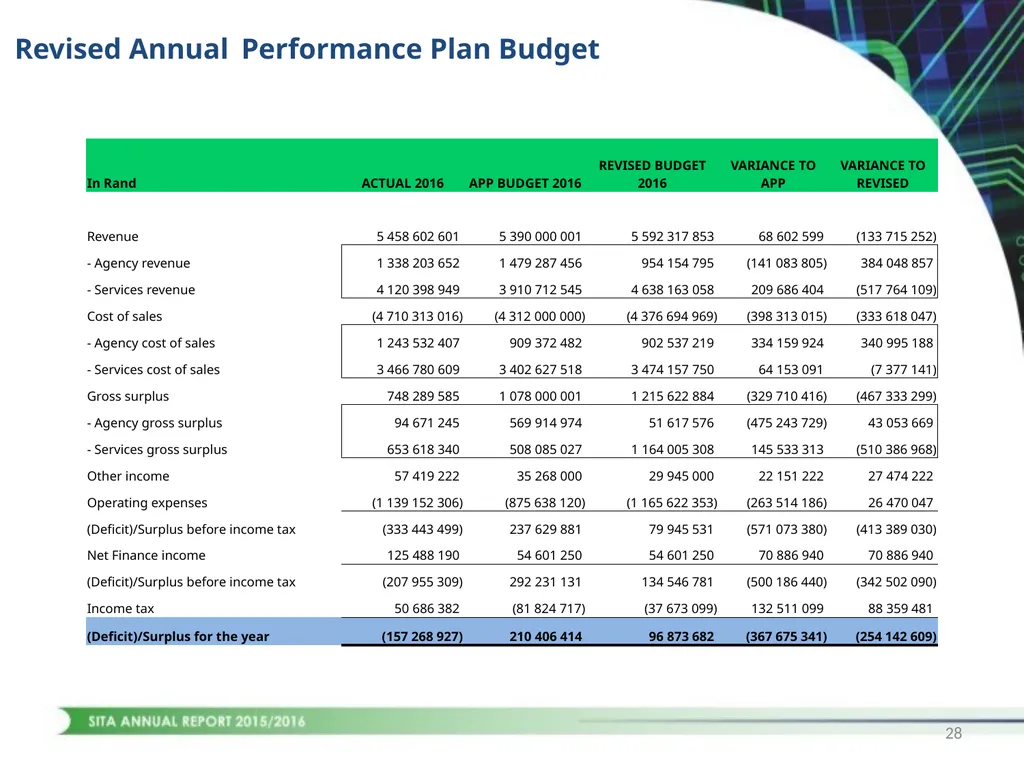
Task: Click Revenue APP budget value 5 390 000 001
Action: click(539, 236)
